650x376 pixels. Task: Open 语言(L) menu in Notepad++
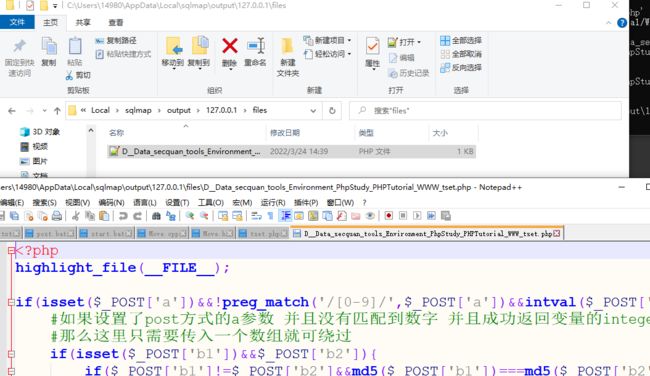[144, 202]
